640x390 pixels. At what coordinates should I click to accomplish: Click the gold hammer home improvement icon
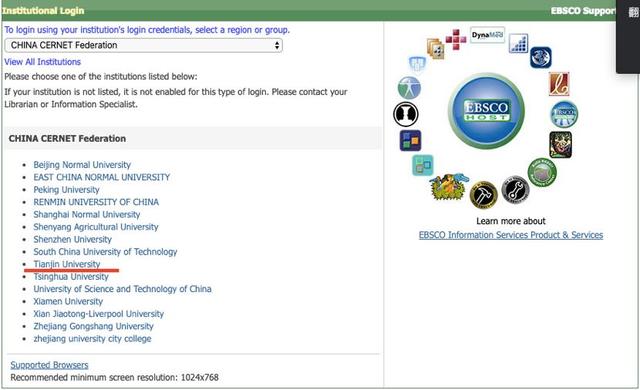[483, 195]
